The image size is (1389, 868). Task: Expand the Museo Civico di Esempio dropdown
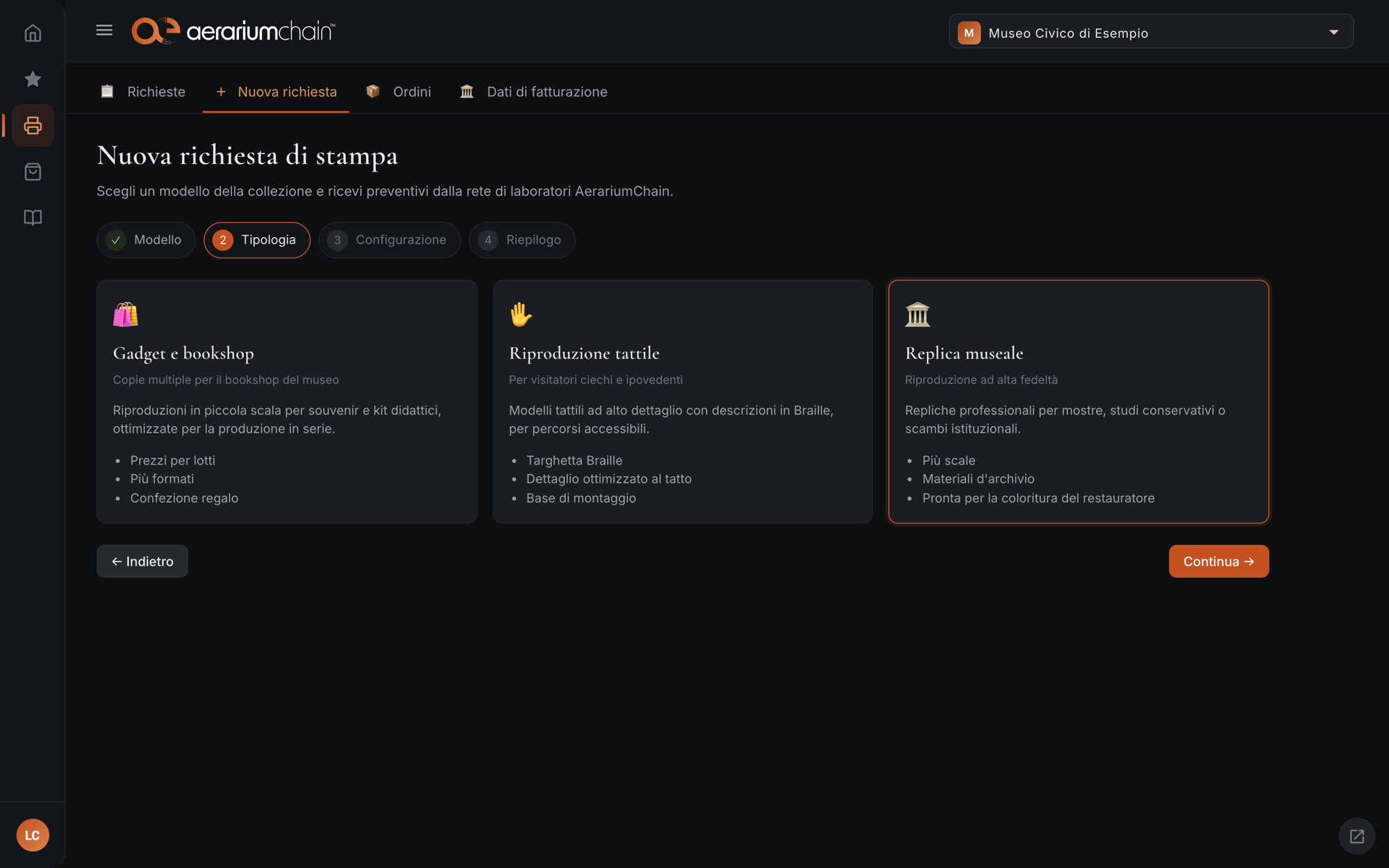click(1151, 32)
